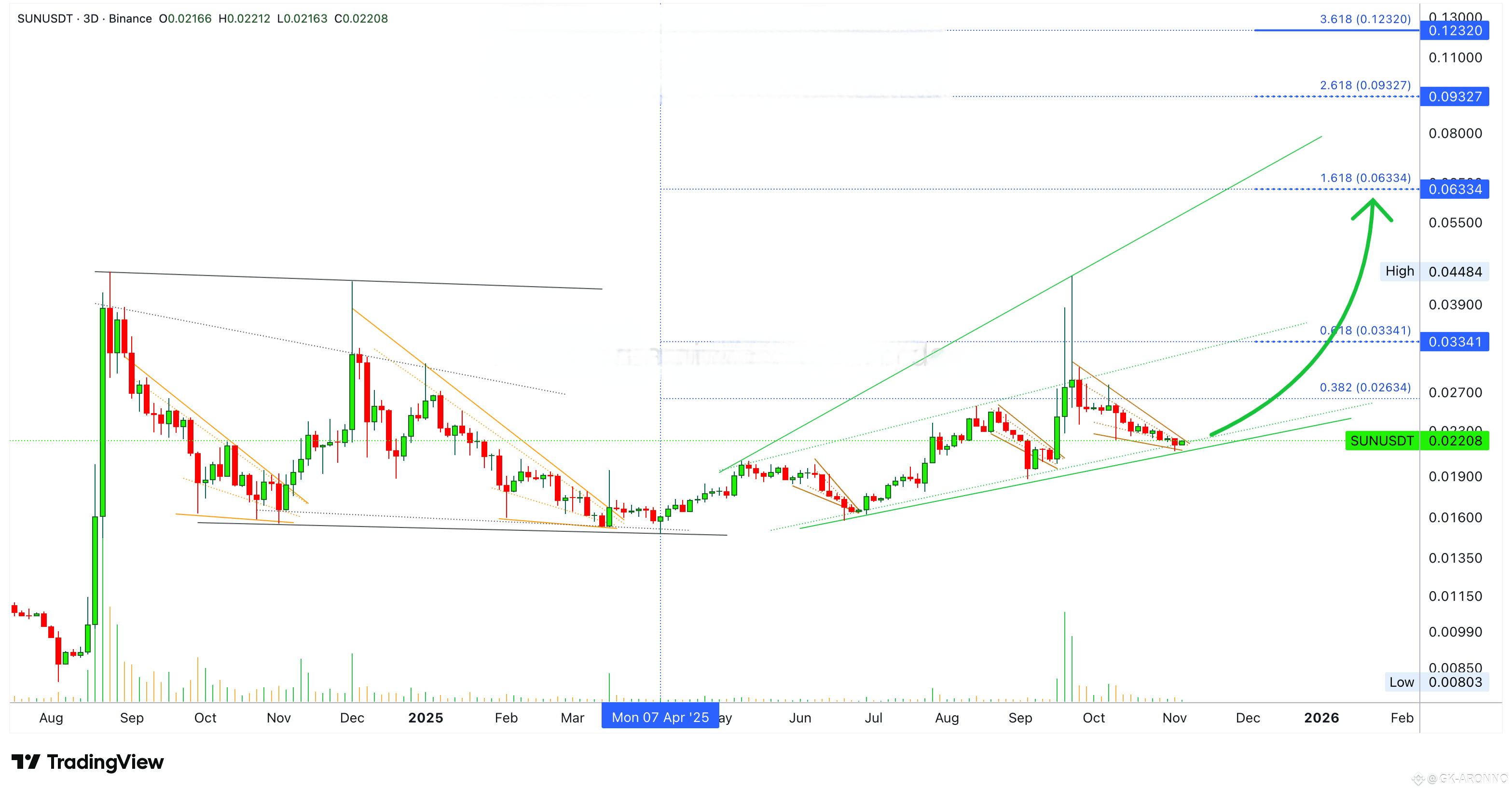The height and width of the screenshot is (791, 1512).
Task: Click the blue 0.06334 price axis tag
Action: (x=1454, y=189)
